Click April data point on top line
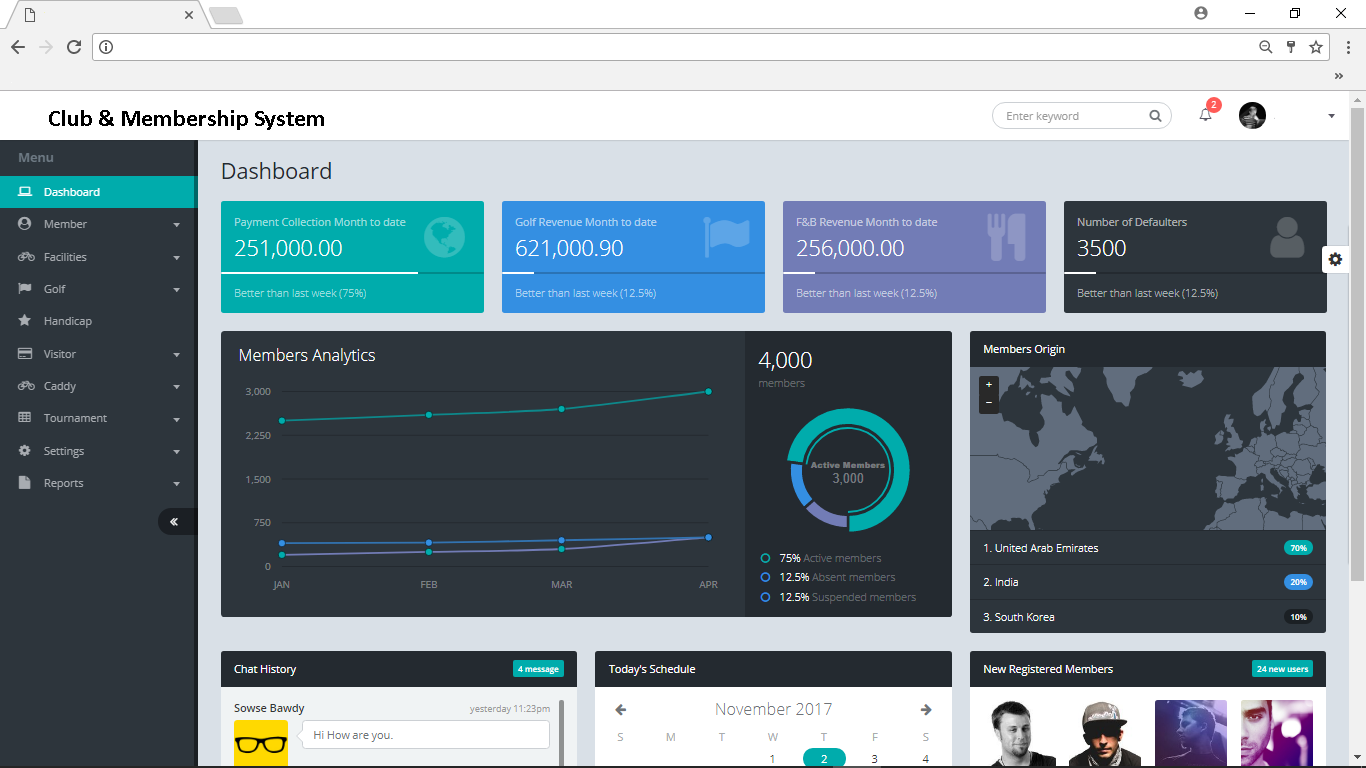This screenshot has height=768, width=1366. [x=708, y=391]
